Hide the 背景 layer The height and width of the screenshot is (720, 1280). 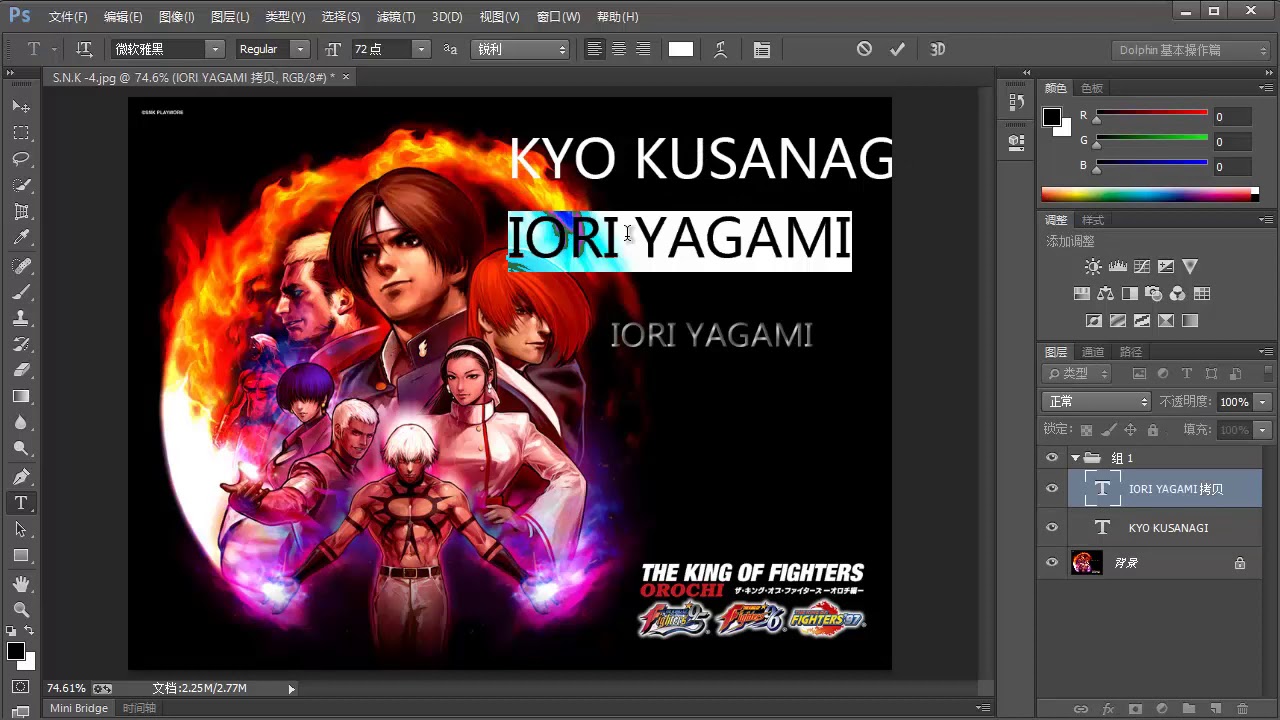pyautogui.click(x=1051, y=563)
